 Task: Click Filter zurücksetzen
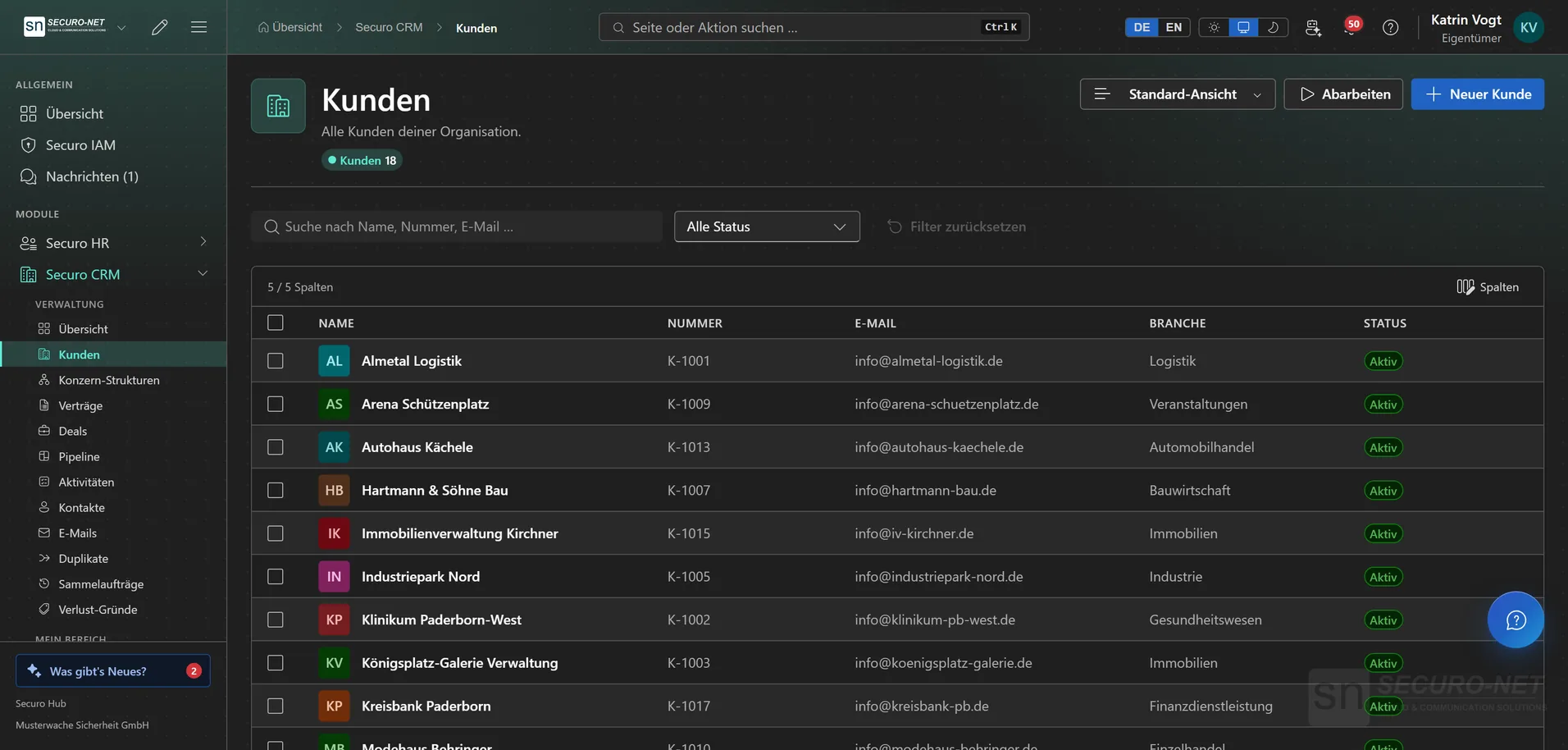[x=956, y=226]
